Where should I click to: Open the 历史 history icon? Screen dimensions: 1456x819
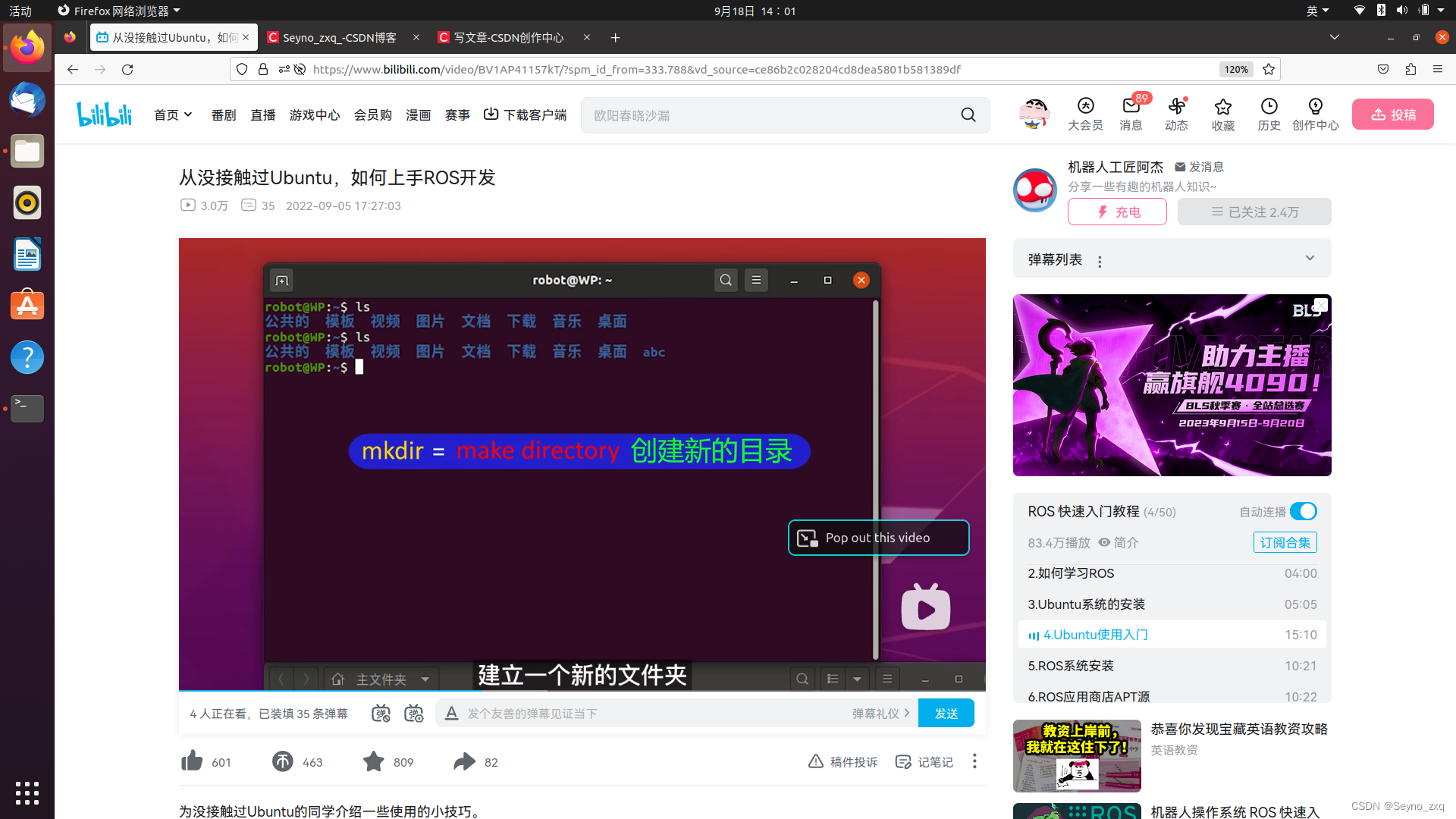pyautogui.click(x=1269, y=114)
